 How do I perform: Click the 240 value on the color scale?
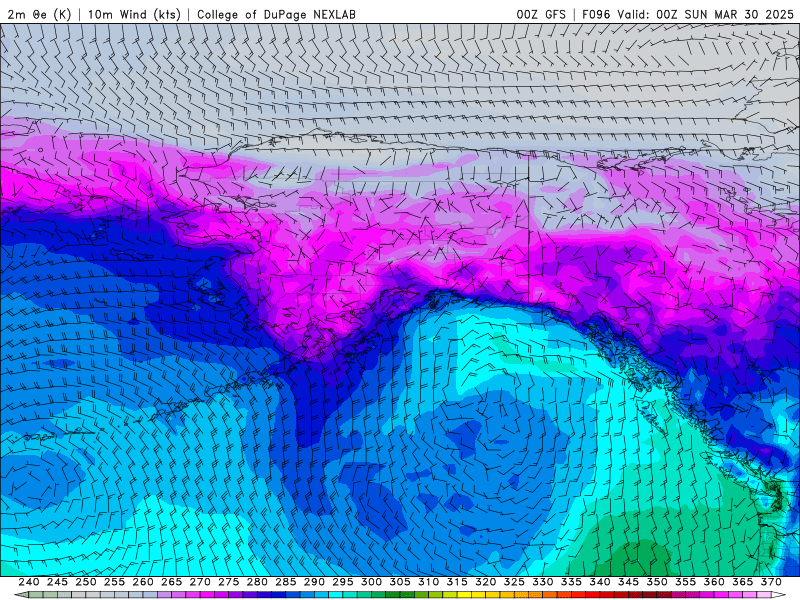point(29,582)
